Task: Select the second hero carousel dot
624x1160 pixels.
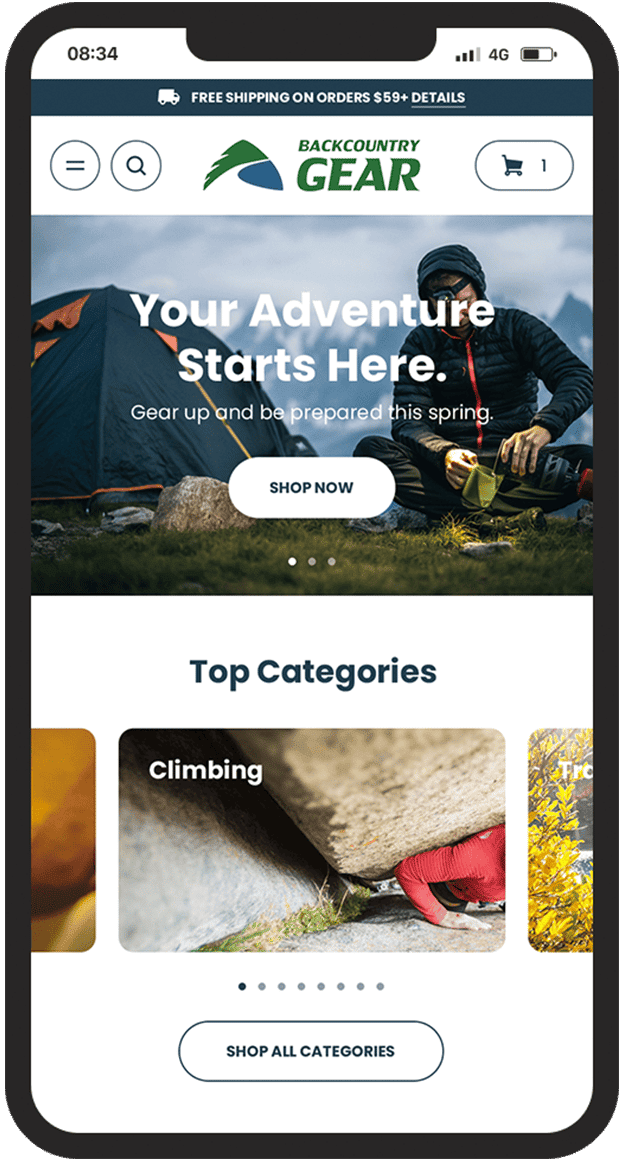Action: [x=312, y=562]
